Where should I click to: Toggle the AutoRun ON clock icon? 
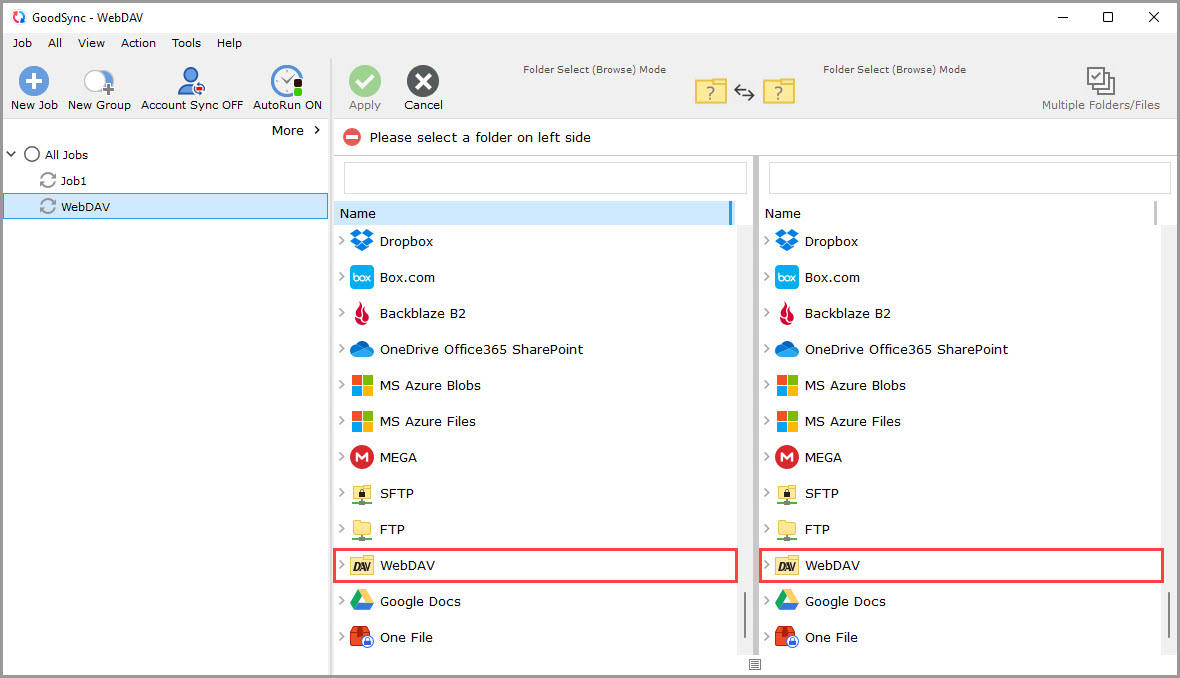287,81
